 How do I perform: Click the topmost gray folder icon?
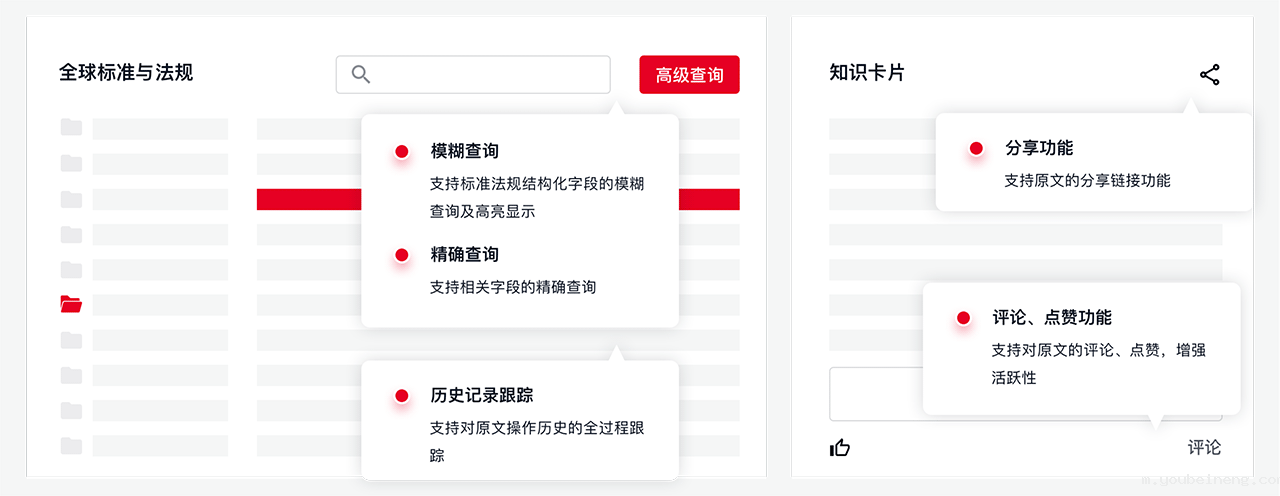[71, 127]
